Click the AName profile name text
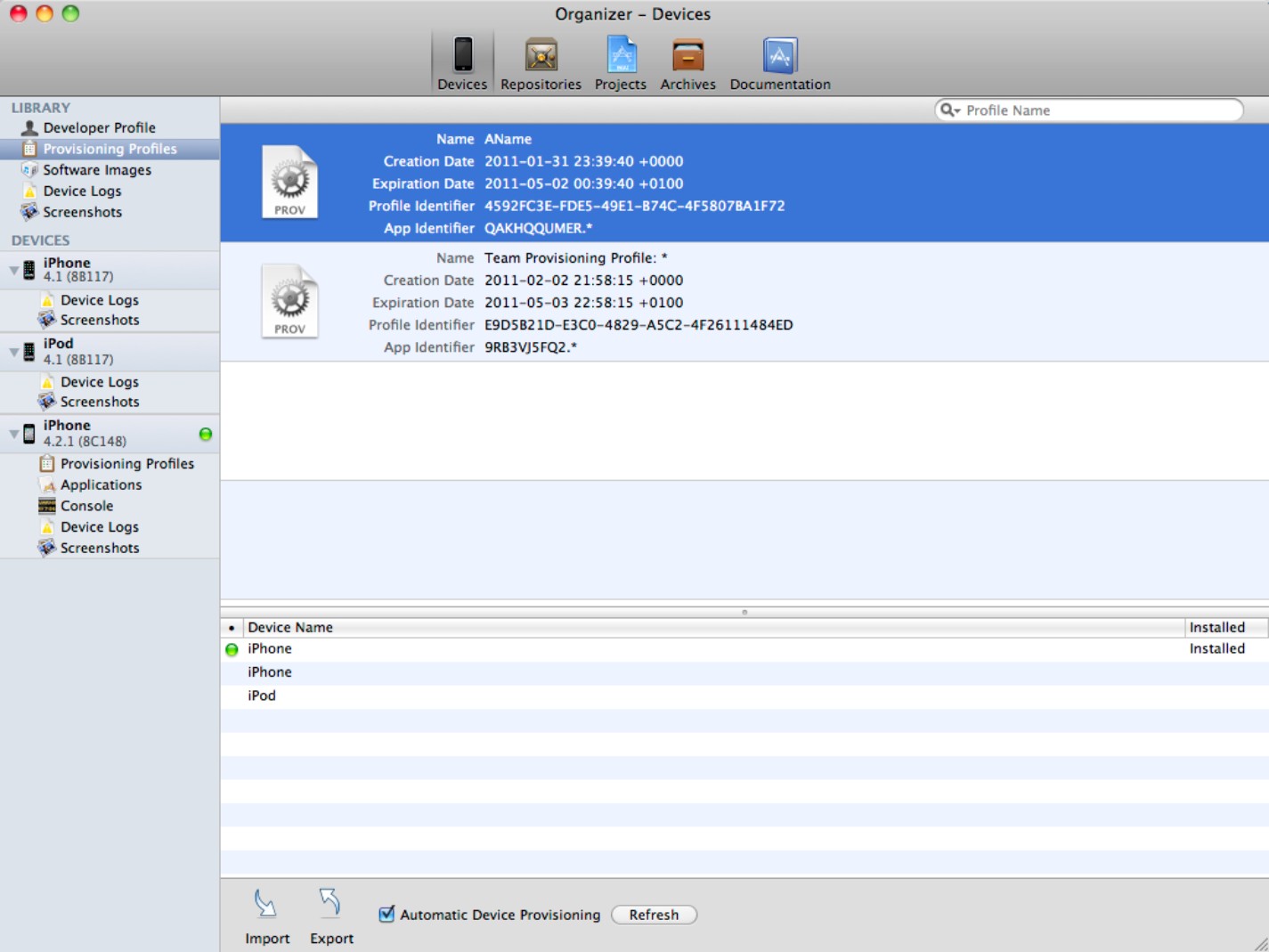The width and height of the screenshot is (1269, 952). 508,139
